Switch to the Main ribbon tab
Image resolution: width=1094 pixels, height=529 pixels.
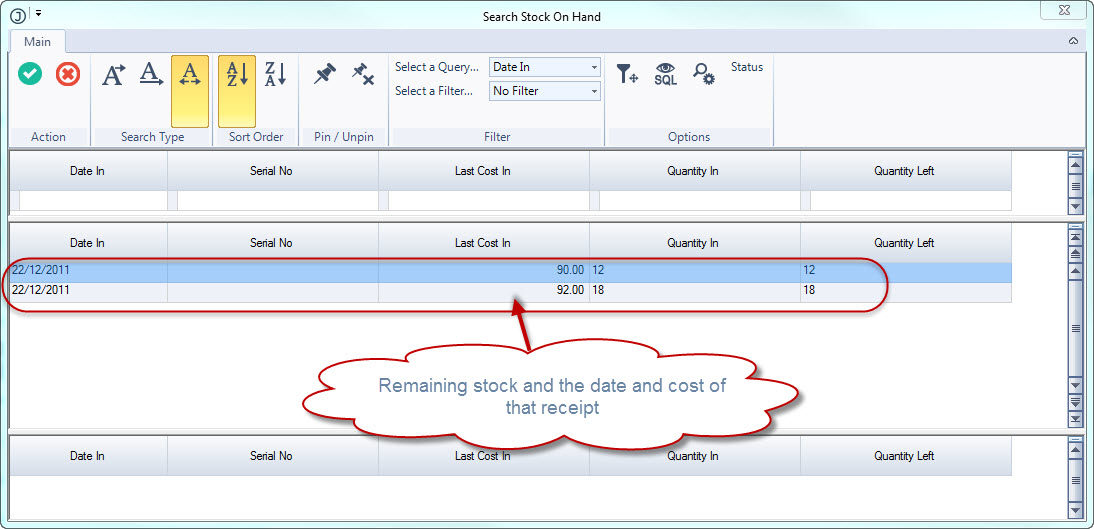(38, 41)
